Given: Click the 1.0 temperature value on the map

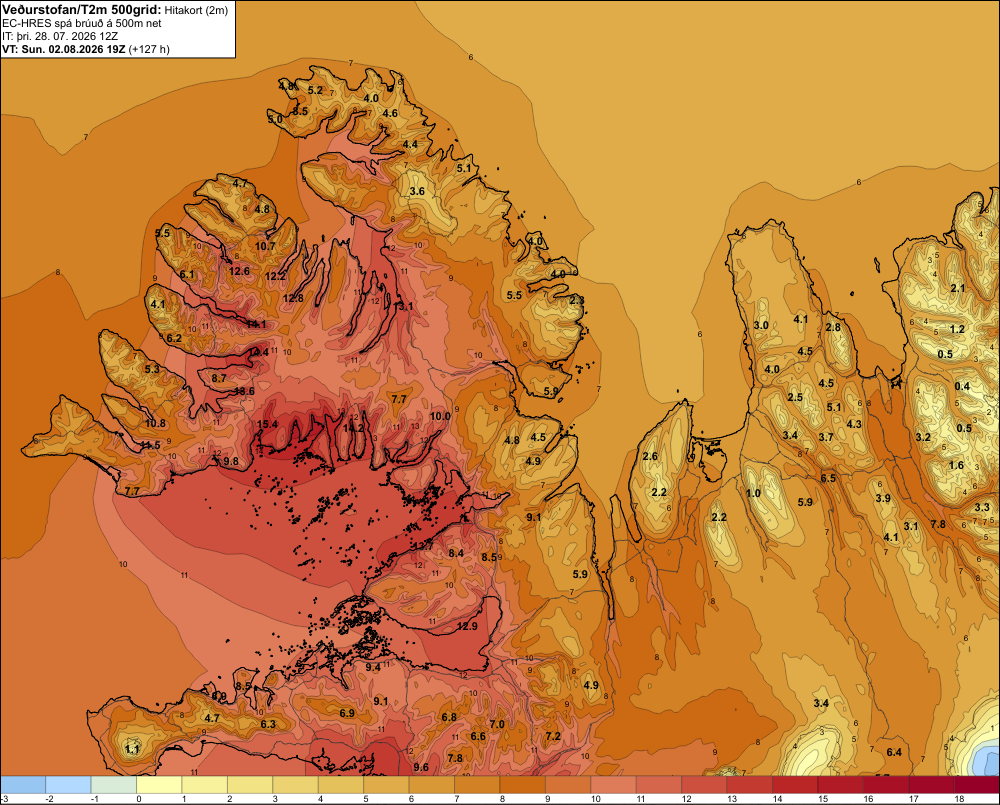Looking at the screenshot, I should [753, 493].
